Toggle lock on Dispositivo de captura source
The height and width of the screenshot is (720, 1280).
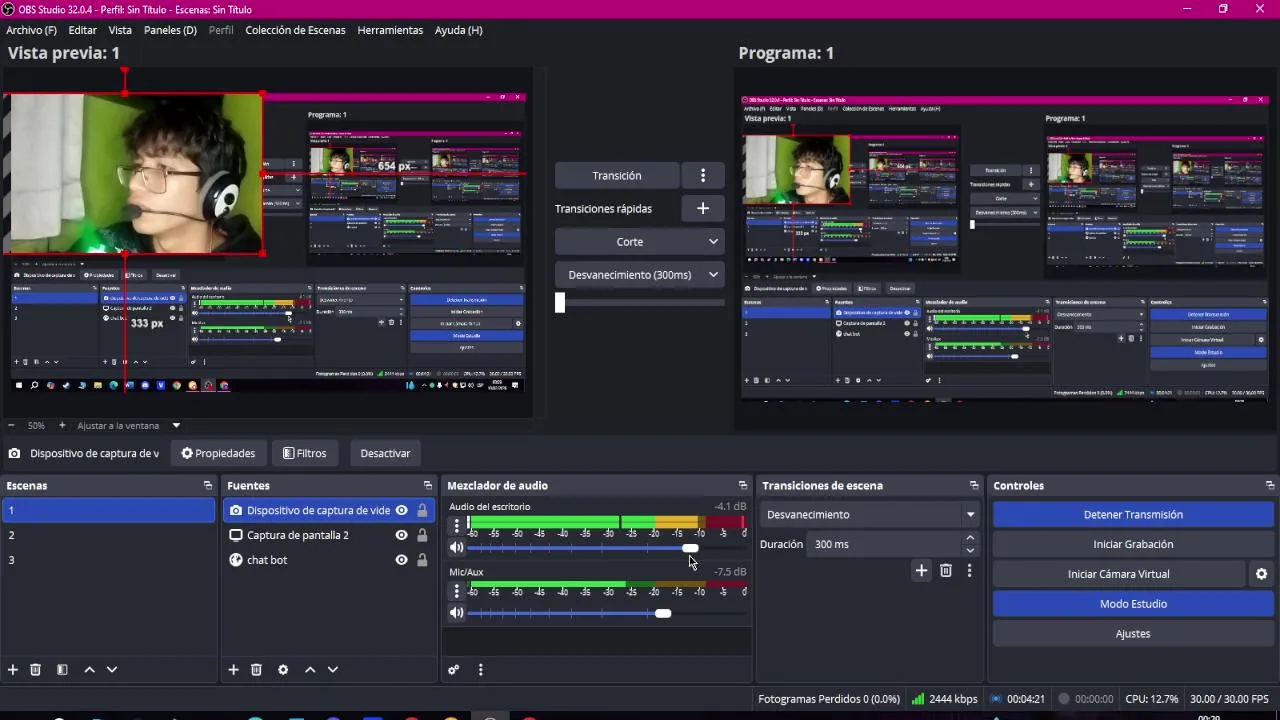tap(422, 510)
